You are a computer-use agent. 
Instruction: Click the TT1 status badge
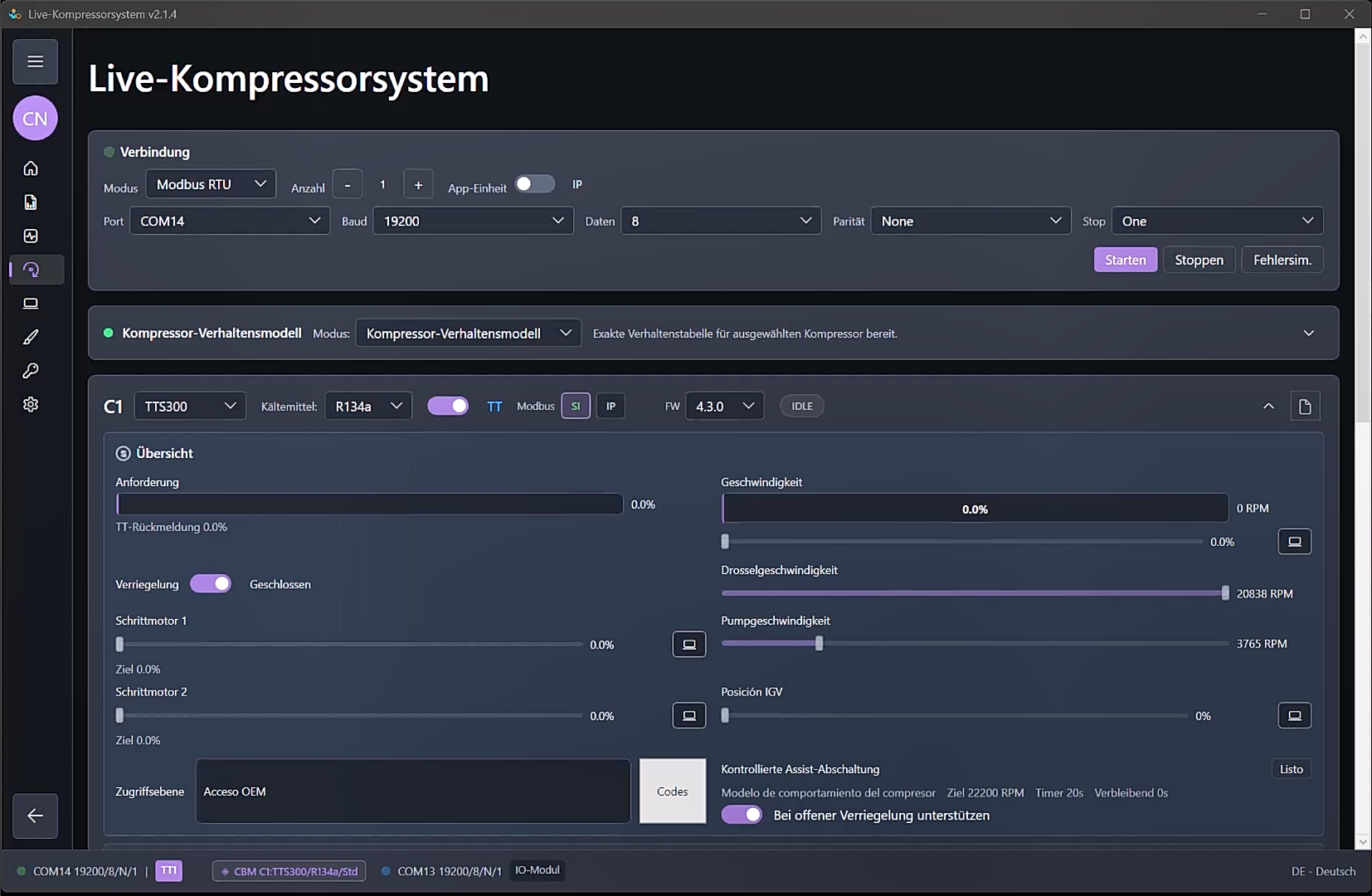click(168, 870)
